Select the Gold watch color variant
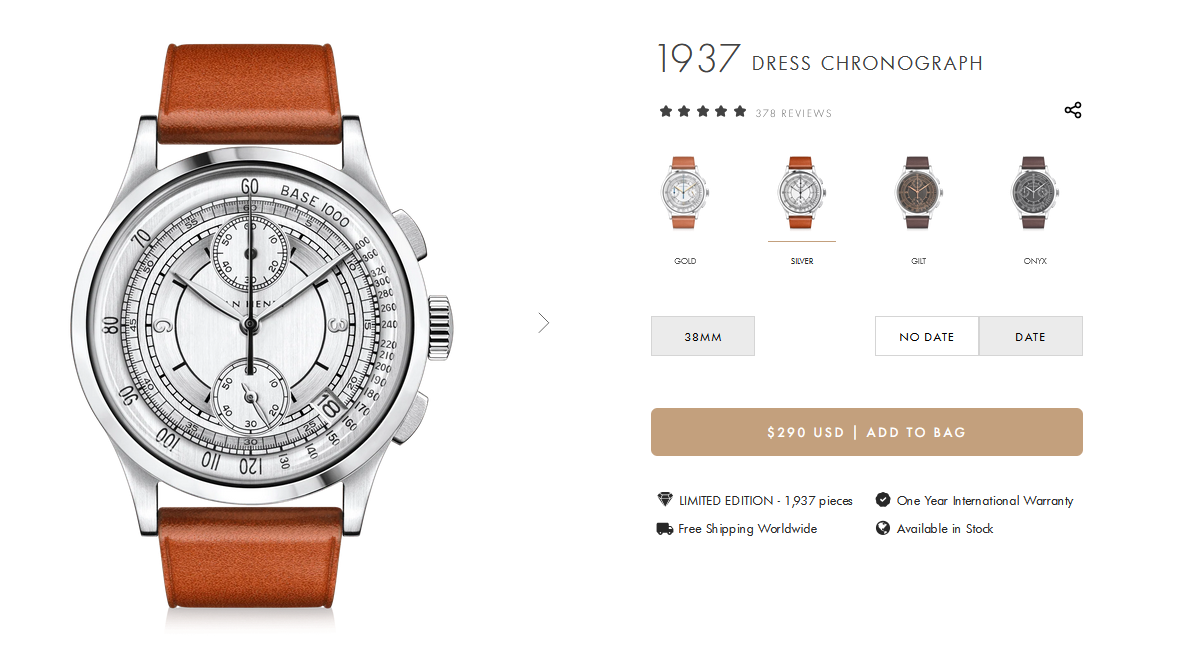The height and width of the screenshot is (645, 1177). click(x=685, y=193)
